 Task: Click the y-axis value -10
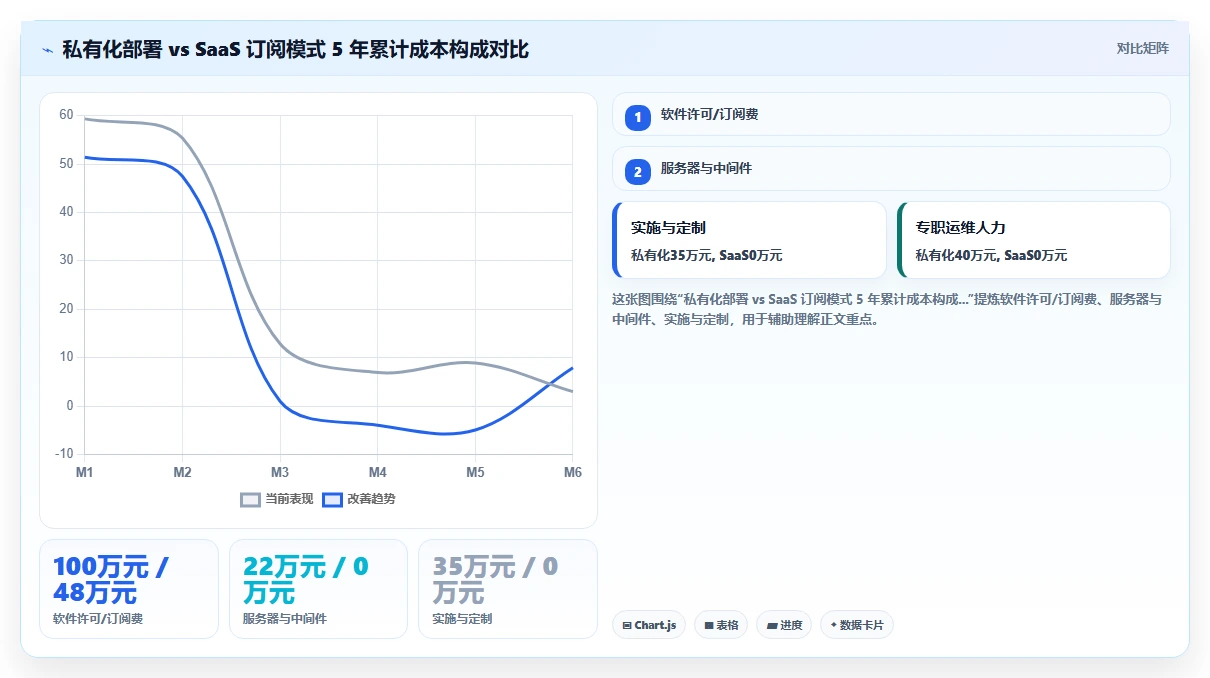64,454
